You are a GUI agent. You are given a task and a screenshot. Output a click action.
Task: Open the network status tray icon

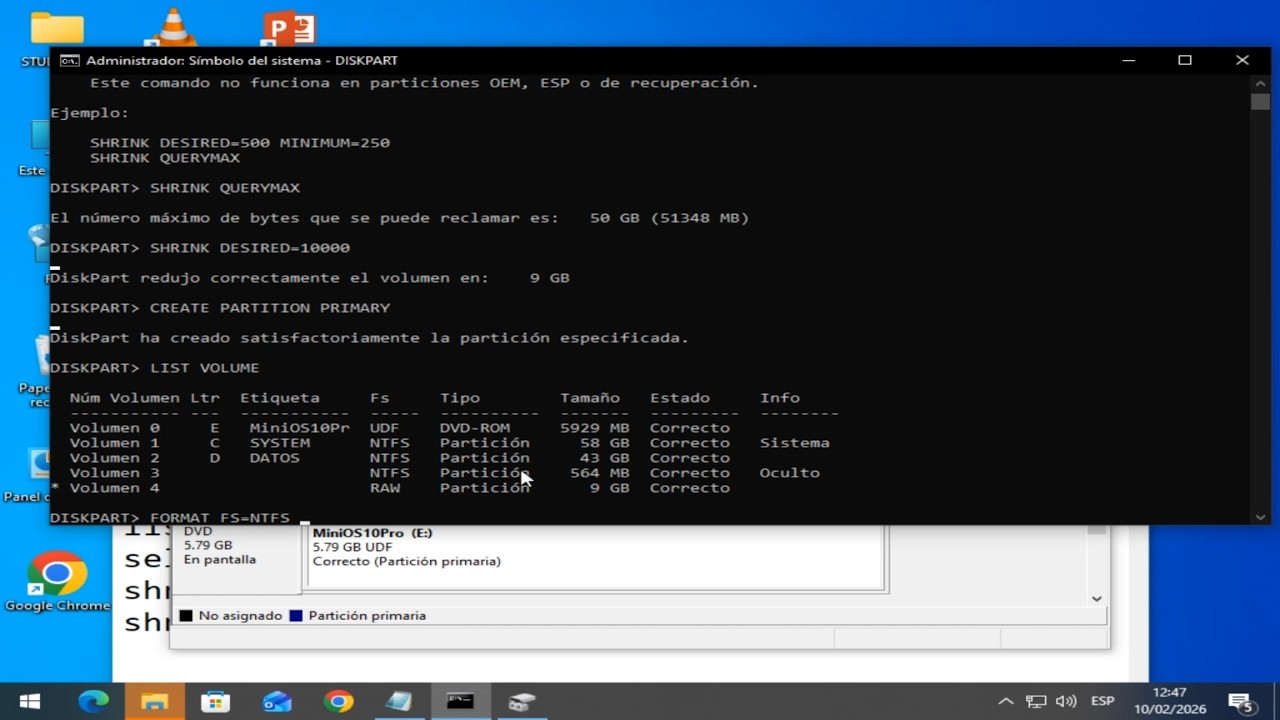1036,702
